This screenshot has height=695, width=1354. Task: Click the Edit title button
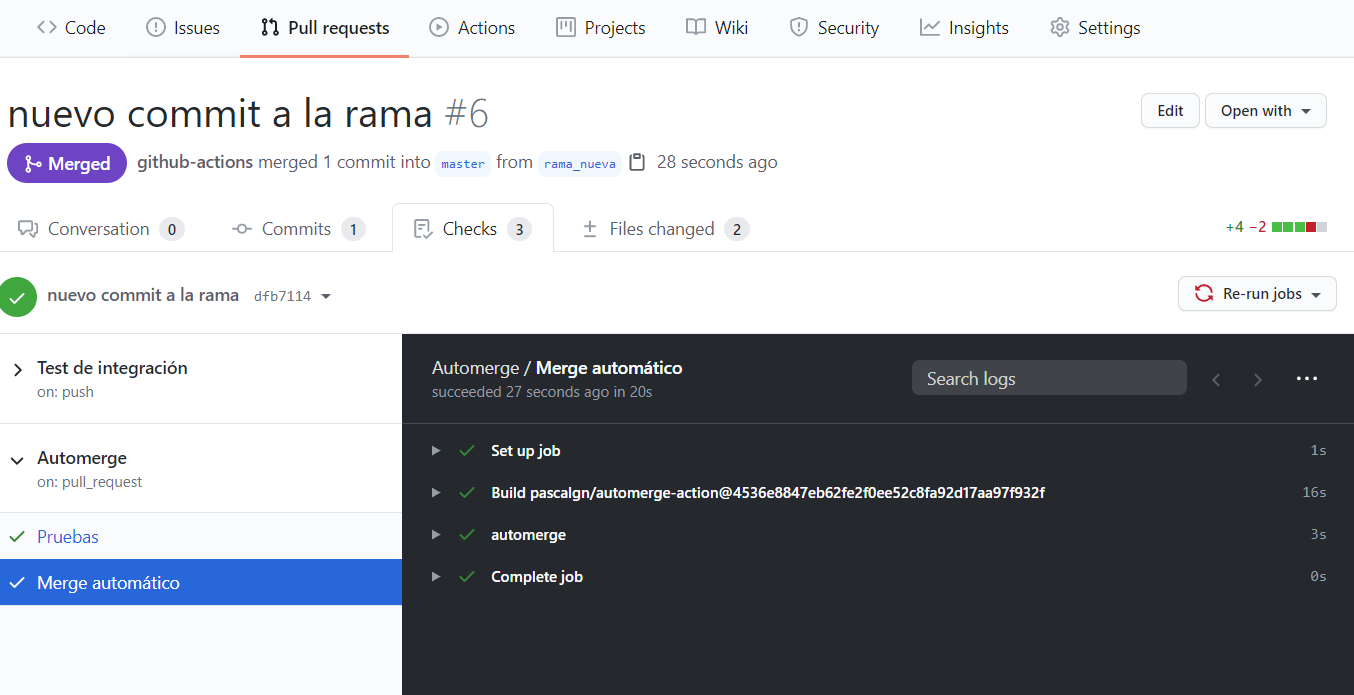(1170, 111)
